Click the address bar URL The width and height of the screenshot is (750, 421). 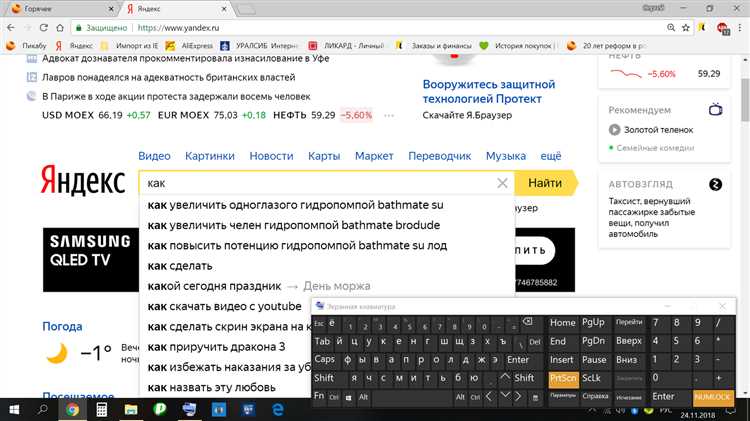pyautogui.click(x=178, y=28)
